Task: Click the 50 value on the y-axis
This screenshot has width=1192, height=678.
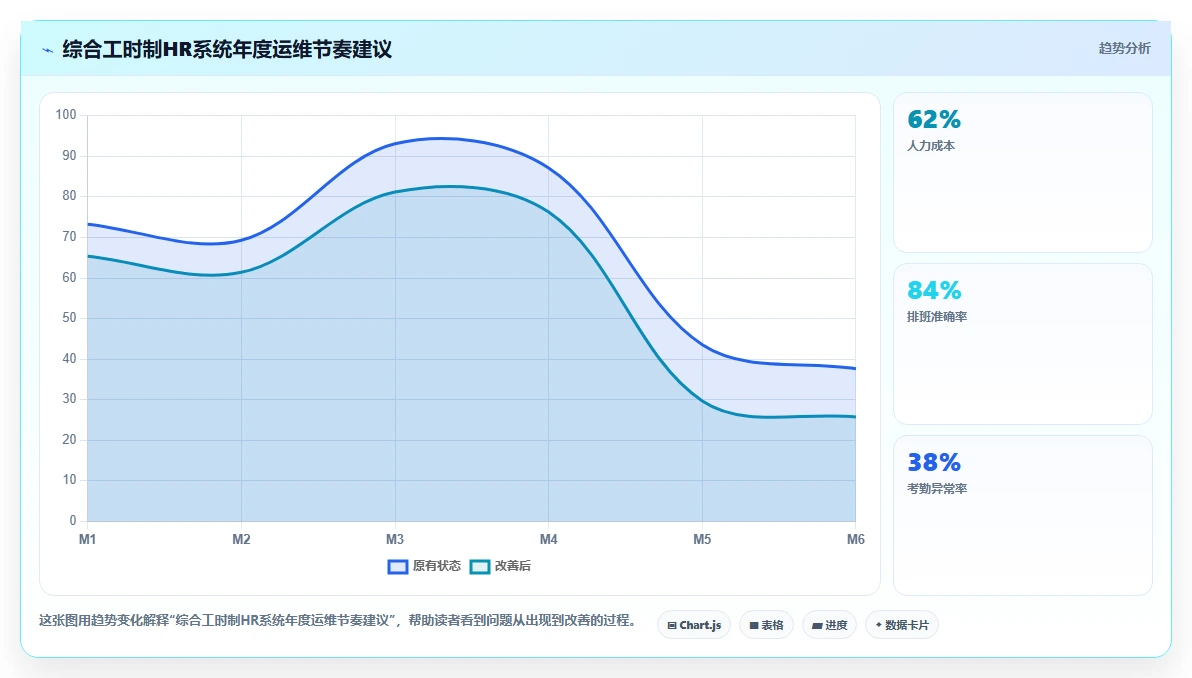Action: [x=69, y=318]
